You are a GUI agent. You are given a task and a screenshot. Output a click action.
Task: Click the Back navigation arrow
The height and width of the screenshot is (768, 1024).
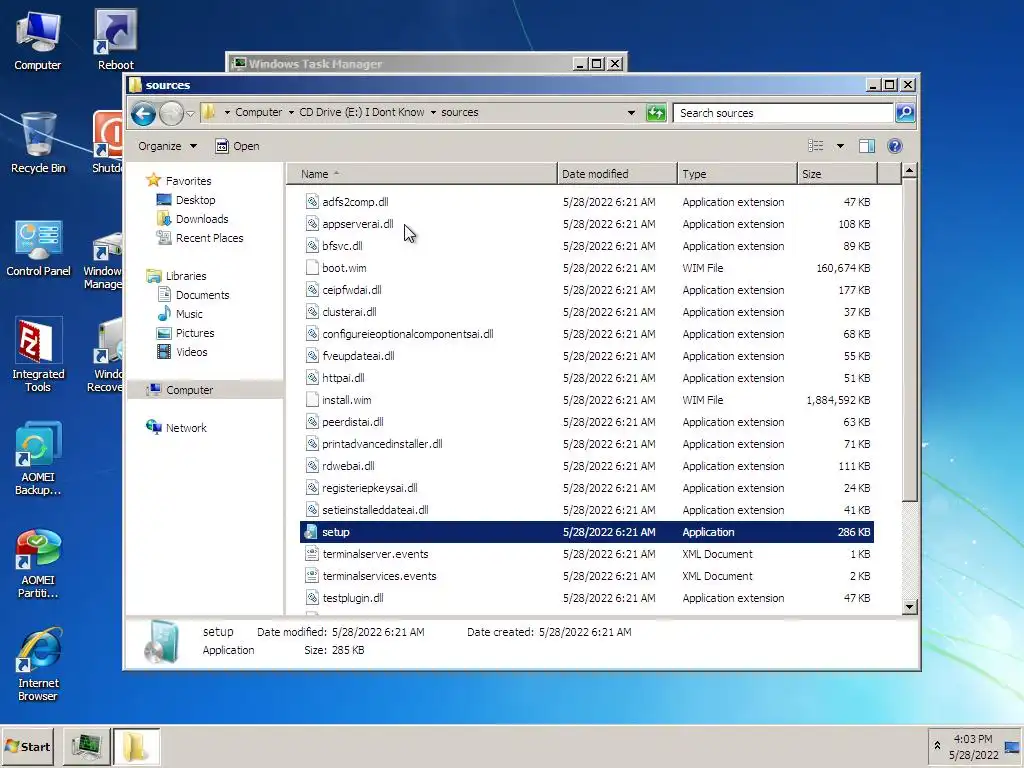(143, 114)
